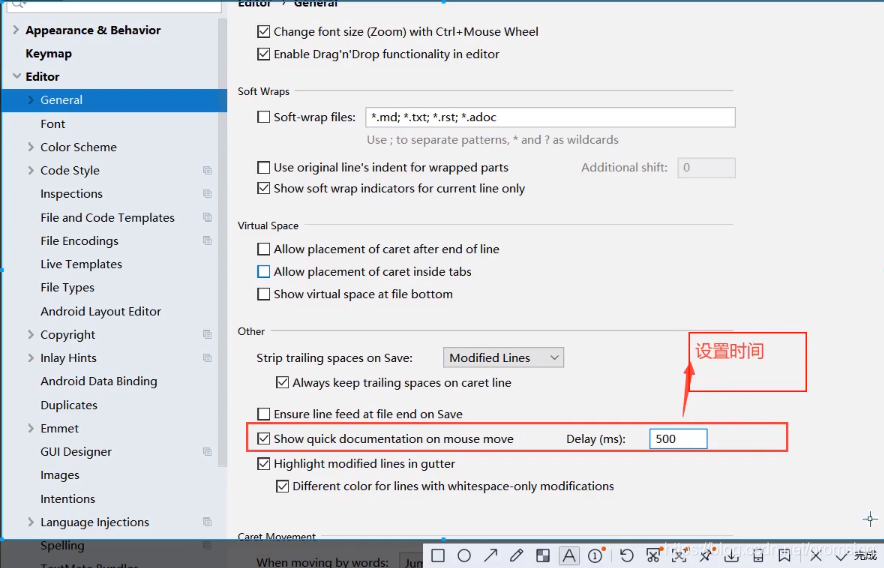Expand the Color Scheme node

coord(30,147)
